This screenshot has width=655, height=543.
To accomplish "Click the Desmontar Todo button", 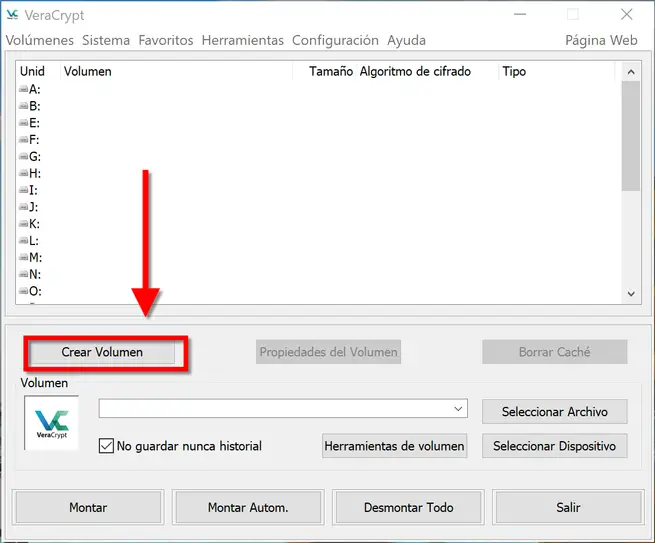I will coord(409,507).
